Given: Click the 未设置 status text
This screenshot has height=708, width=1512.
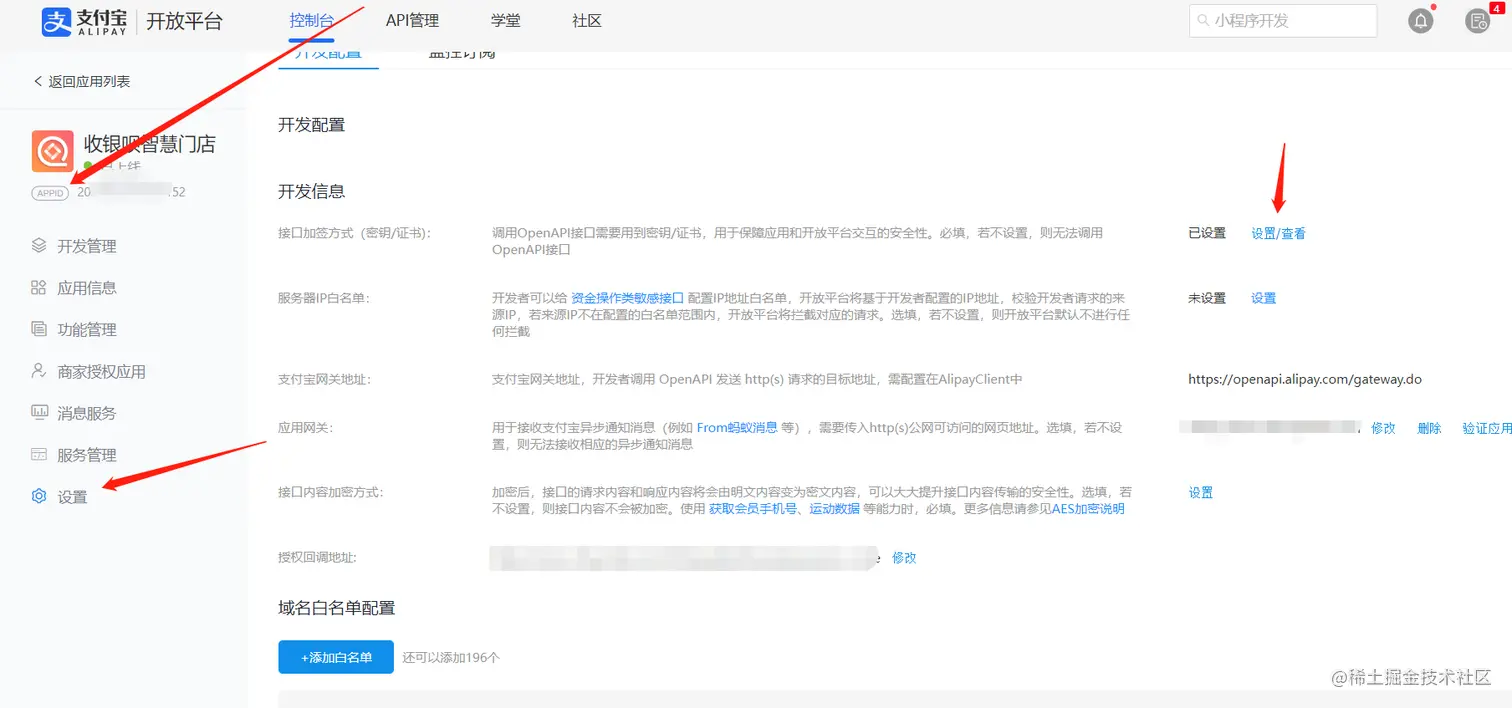Looking at the screenshot, I should coord(1207,298).
